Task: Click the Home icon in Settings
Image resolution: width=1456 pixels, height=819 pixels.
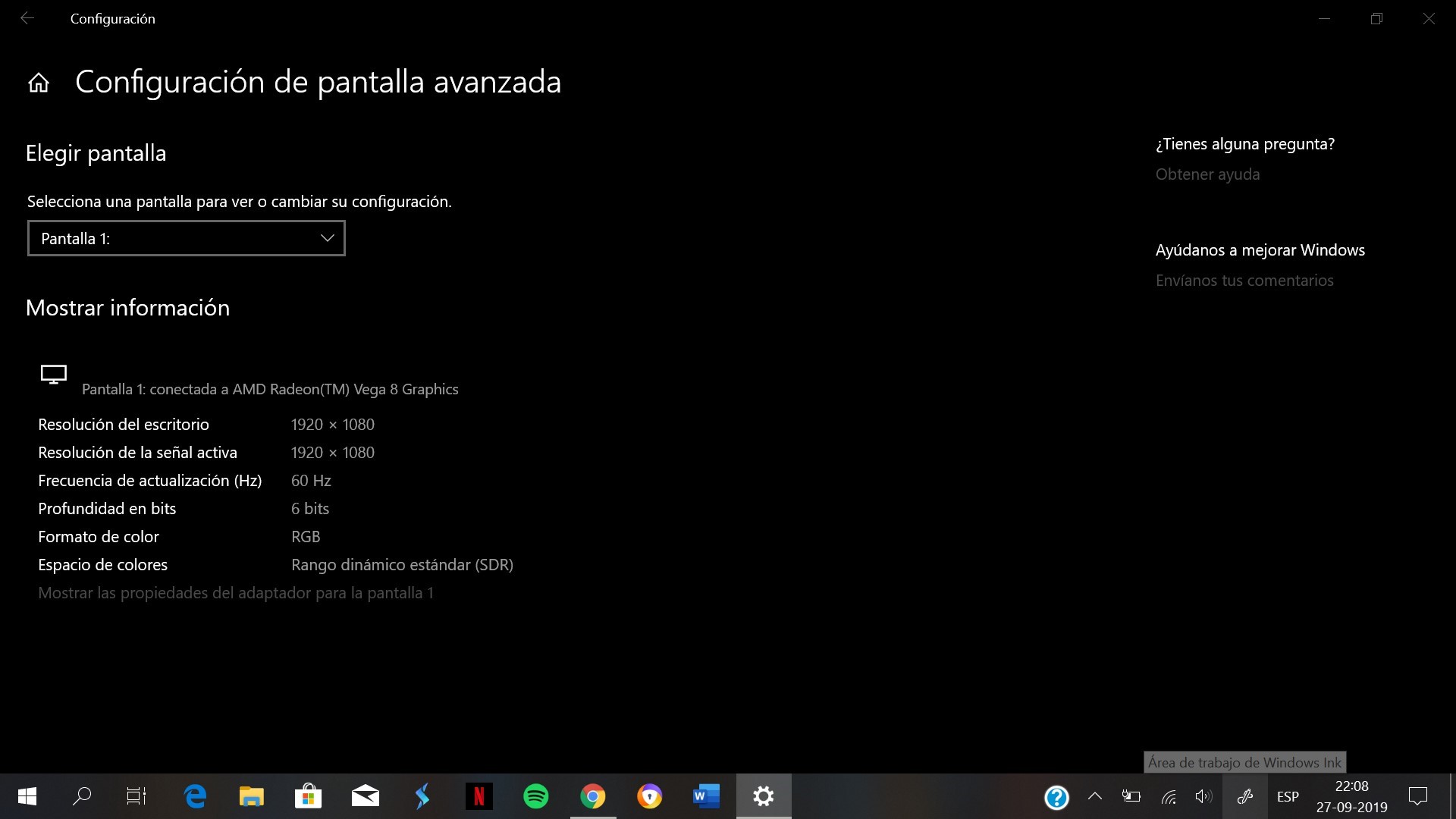Action: pyautogui.click(x=39, y=83)
